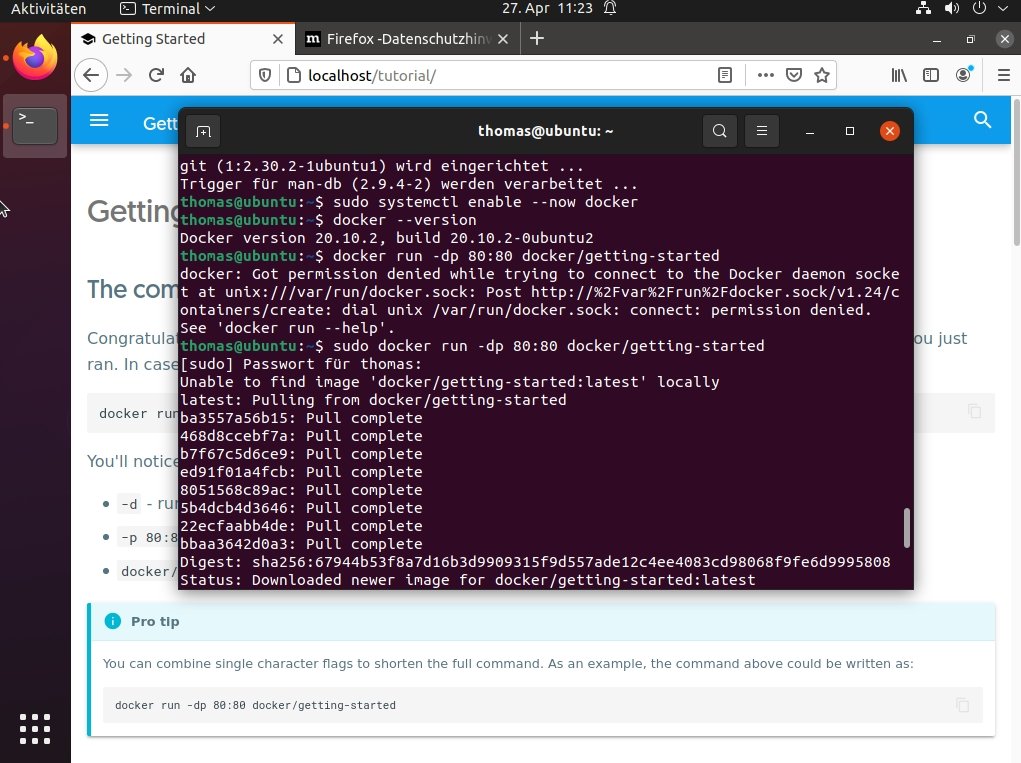
Task: Click the tracking protection shield icon
Action: tap(263, 75)
